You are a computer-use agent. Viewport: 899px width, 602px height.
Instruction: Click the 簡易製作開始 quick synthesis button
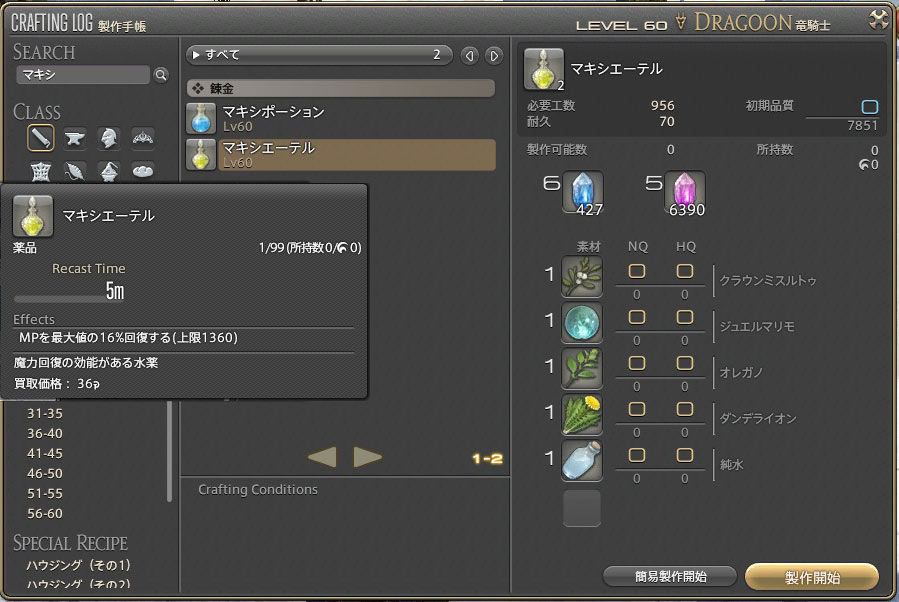[x=670, y=576]
